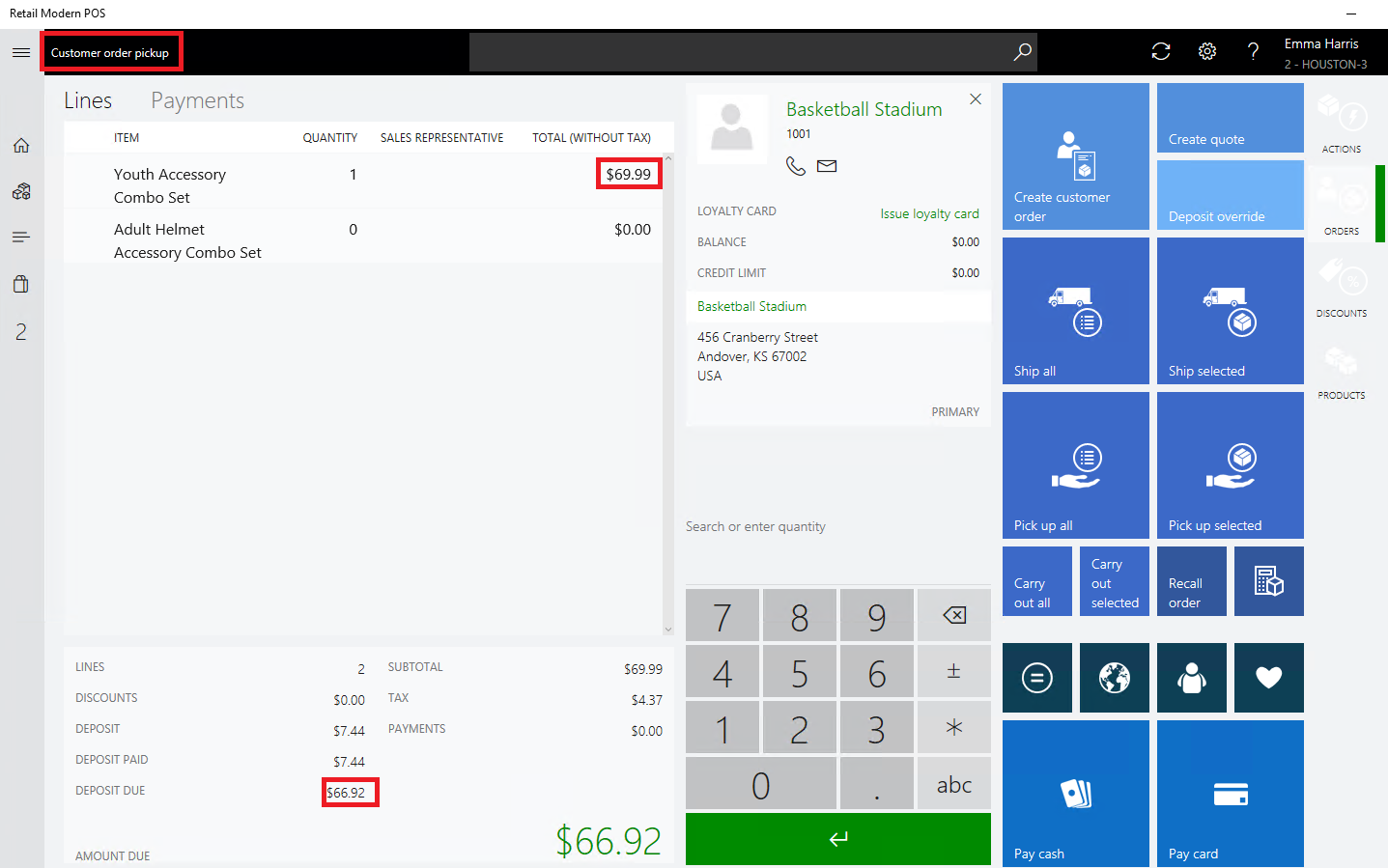Screen dimensions: 1388x868
Task: Click the heart favorites tile
Action: pyautogui.click(x=1268, y=678)
